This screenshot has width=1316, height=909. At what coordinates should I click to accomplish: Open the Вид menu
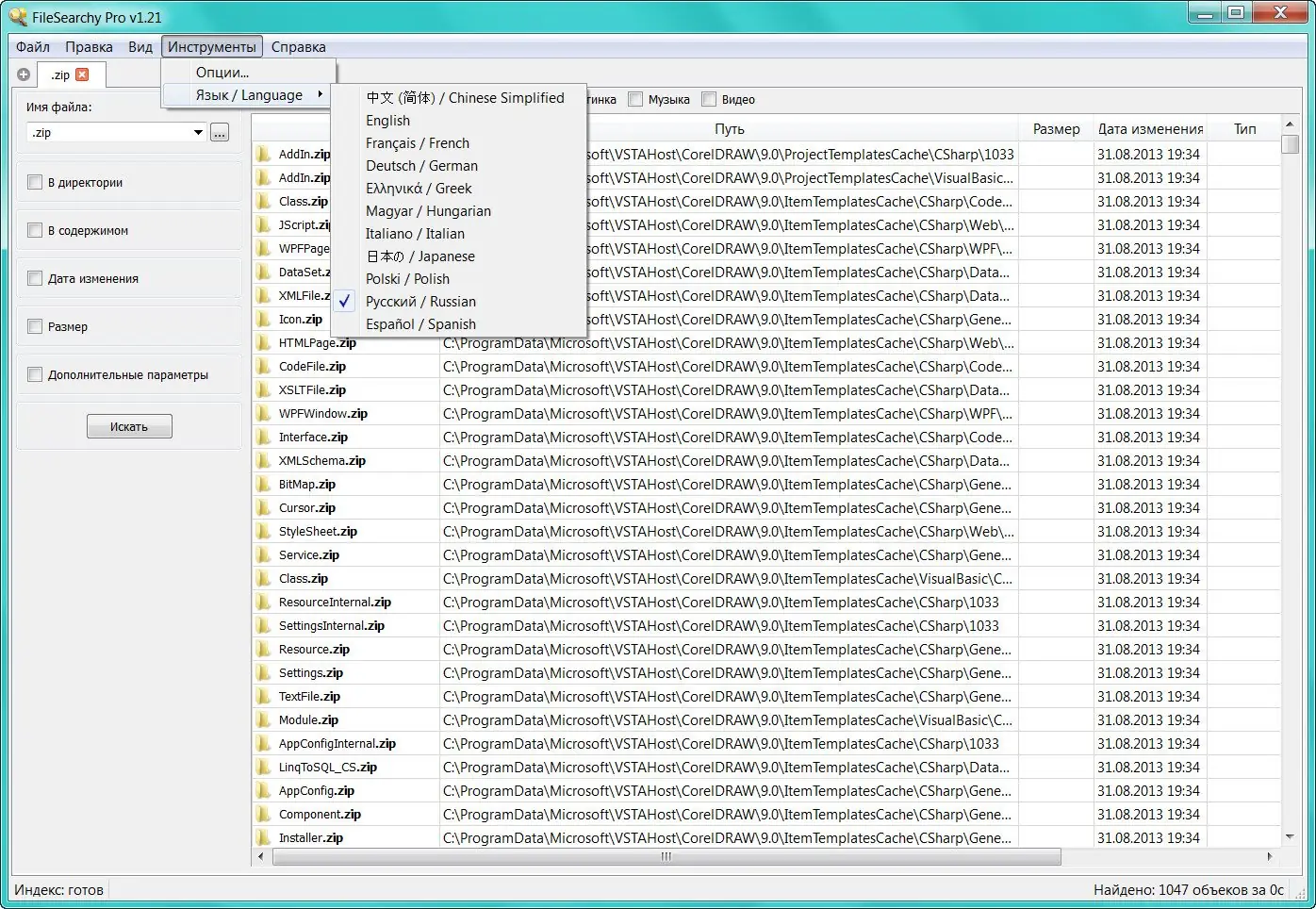click(140, 47)
